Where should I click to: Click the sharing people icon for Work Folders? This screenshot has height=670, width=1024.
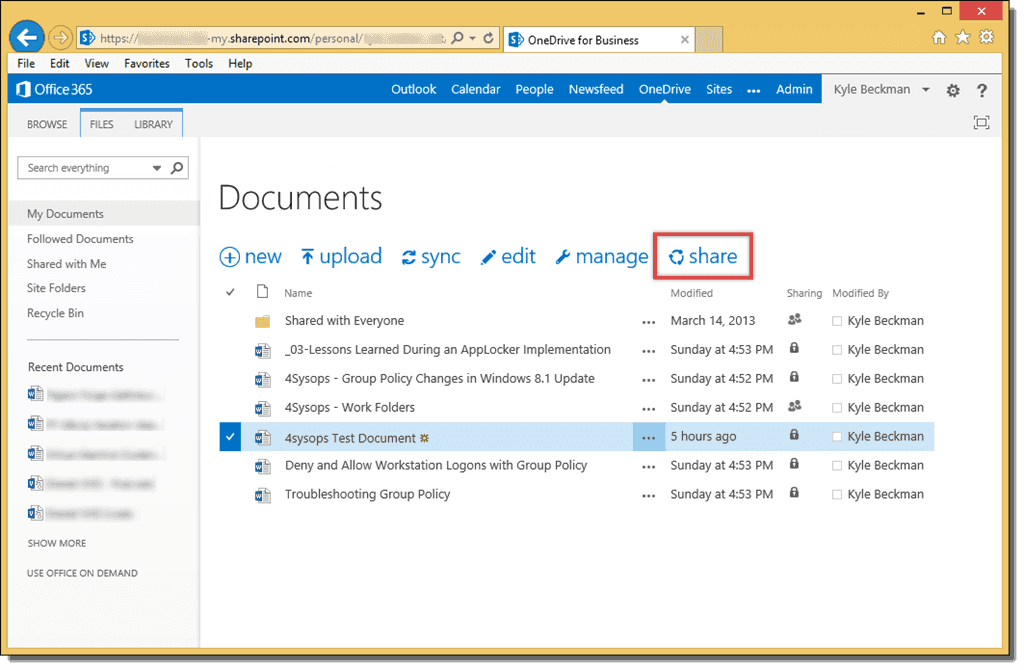tap(794, 406)
